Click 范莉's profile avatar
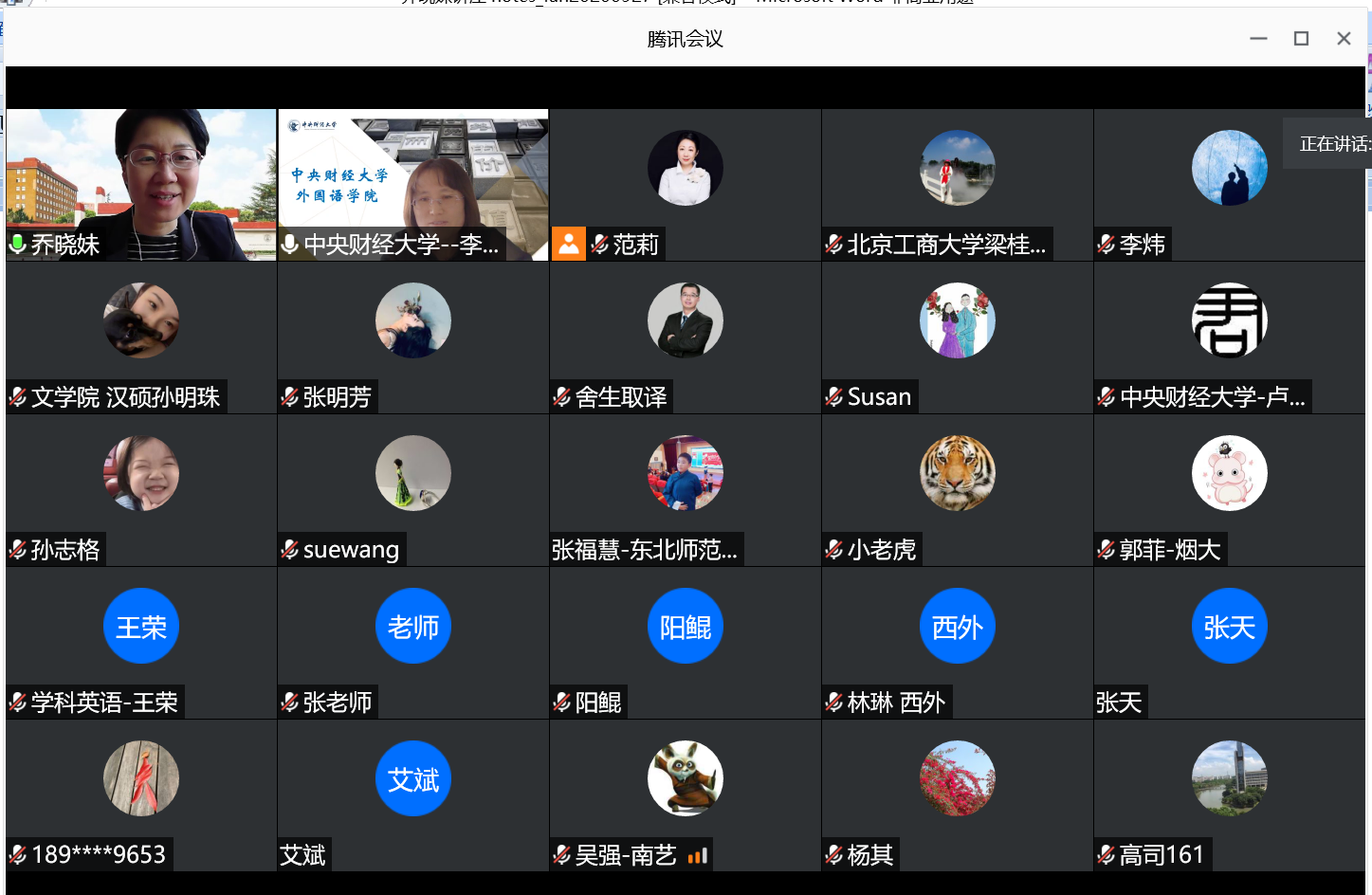Viewport: 1372px width, 895px height. 686,168
